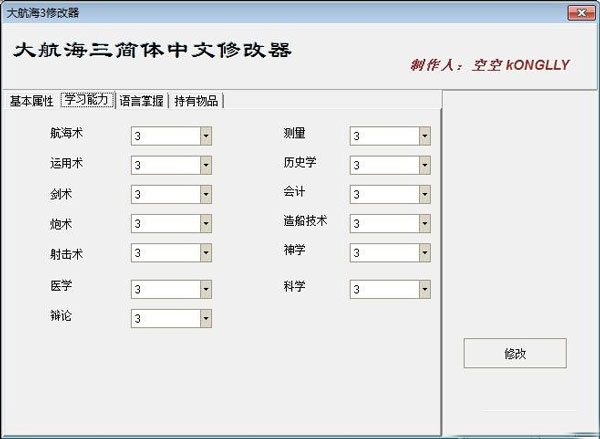Open the 科学 dropdown list

[424, 289]
